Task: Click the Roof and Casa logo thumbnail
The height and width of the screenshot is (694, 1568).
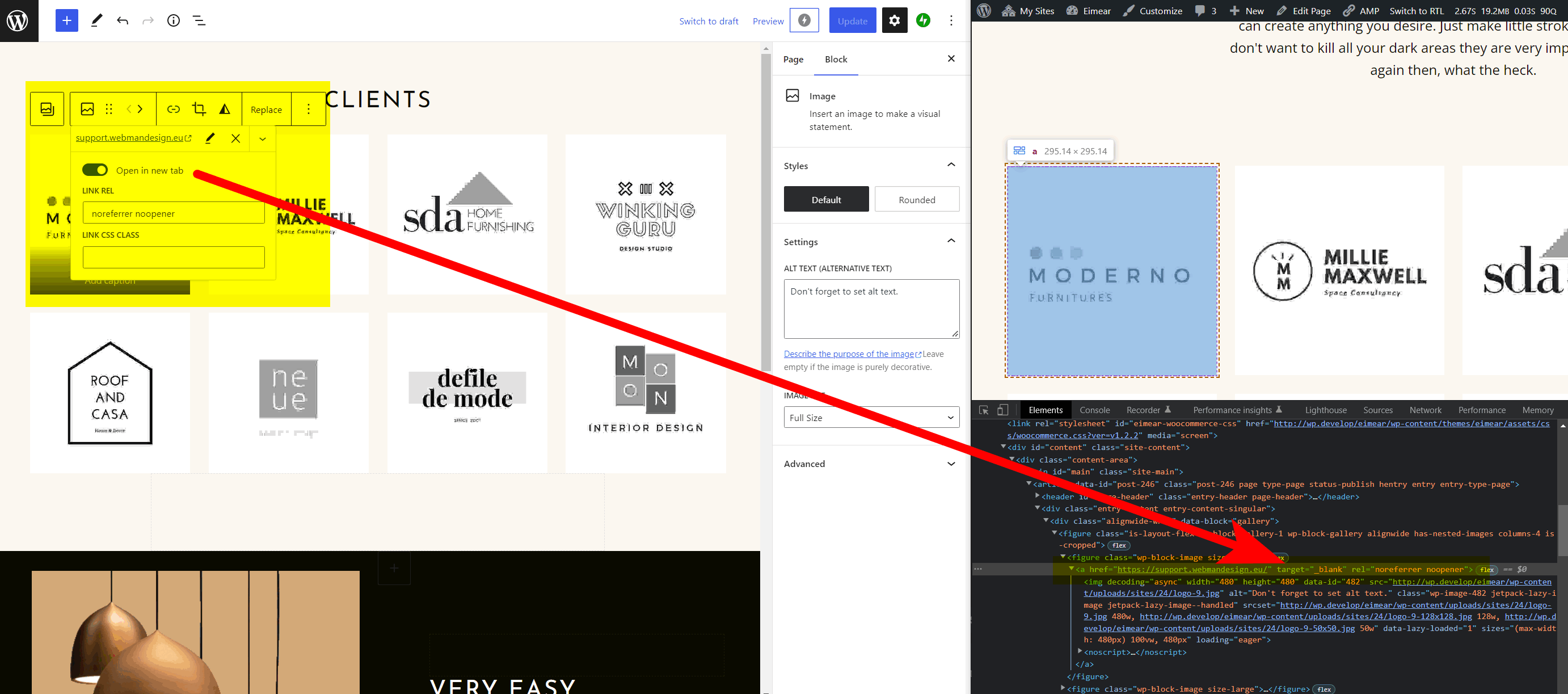Action: point(109,393)
